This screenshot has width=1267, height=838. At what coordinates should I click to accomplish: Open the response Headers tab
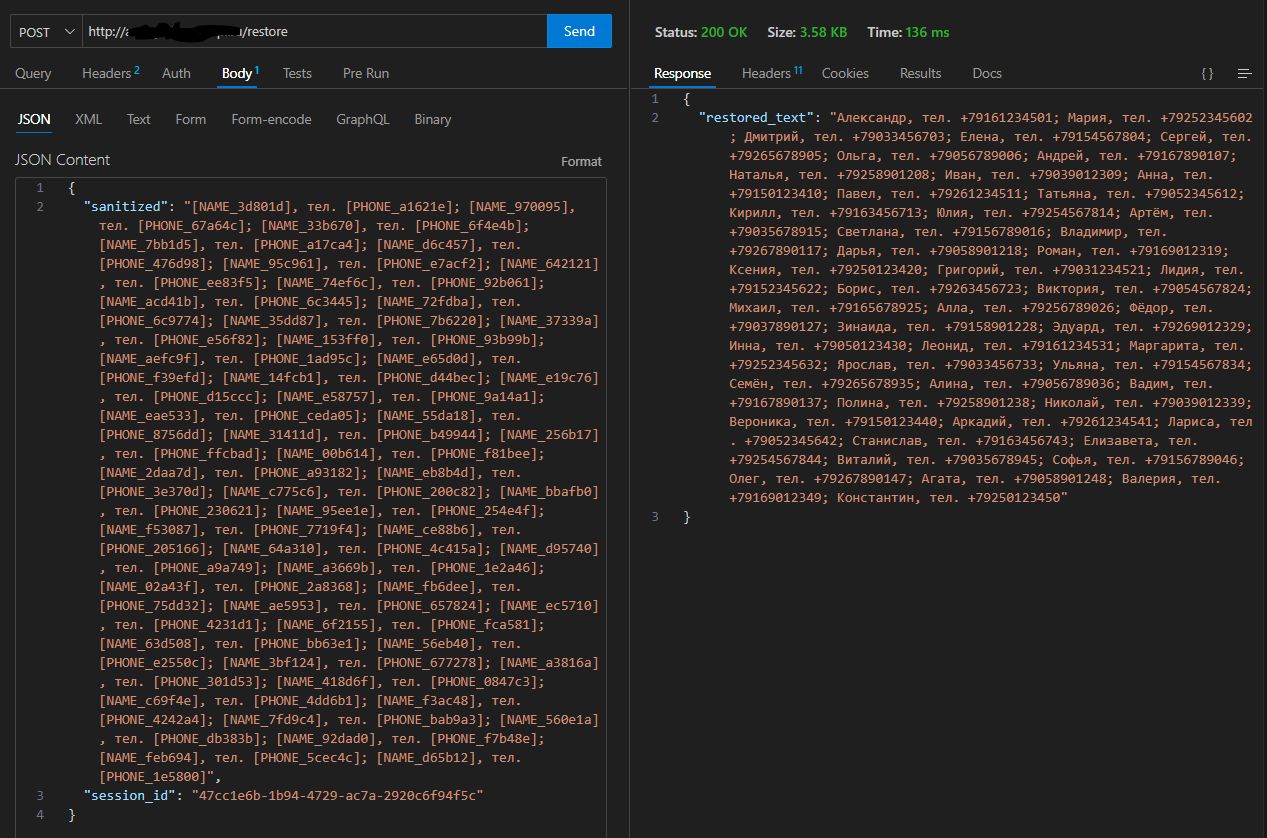[768, 74]
